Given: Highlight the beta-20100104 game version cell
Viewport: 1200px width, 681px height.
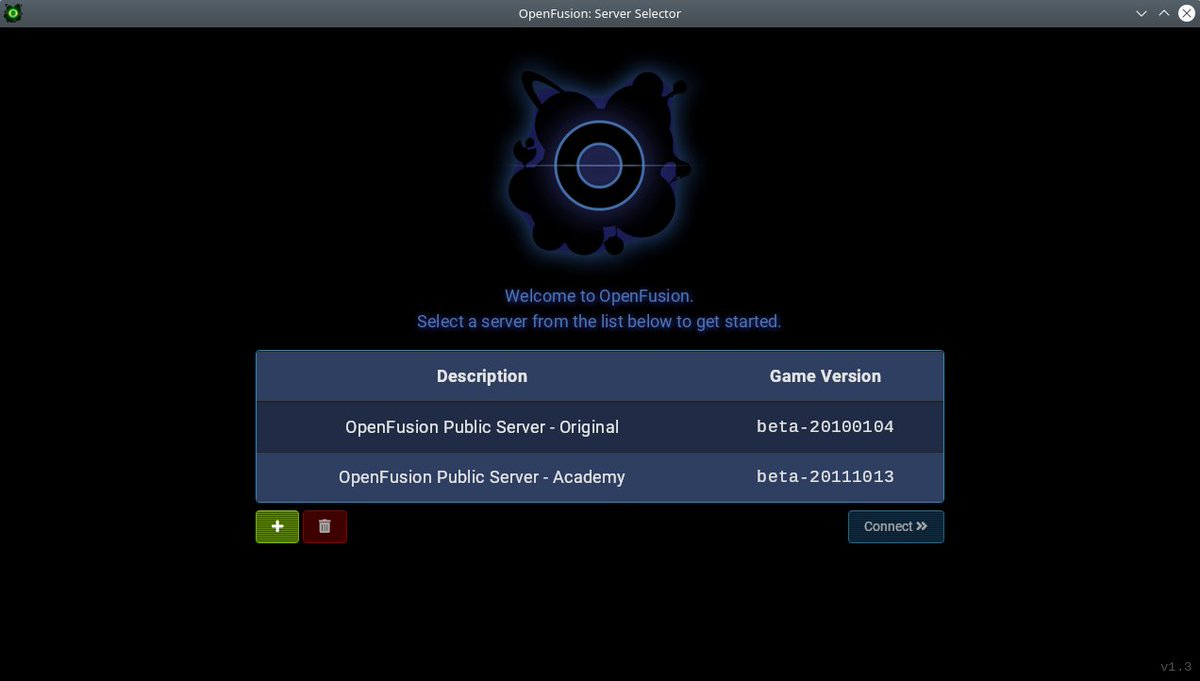Looking at the screenshot, I should pos(825,426).
